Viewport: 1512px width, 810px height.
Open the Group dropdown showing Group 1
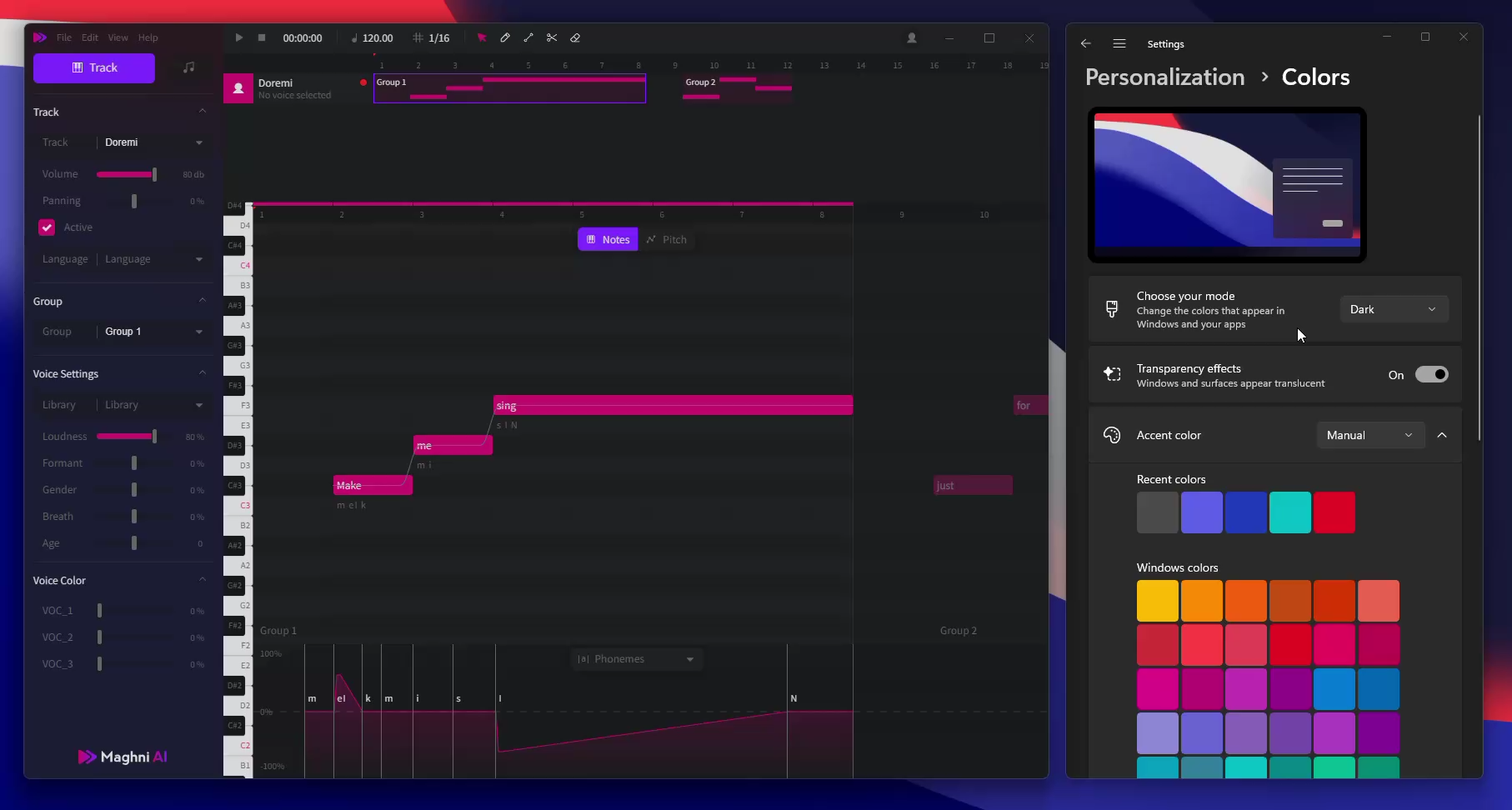[x=153, y=332]
